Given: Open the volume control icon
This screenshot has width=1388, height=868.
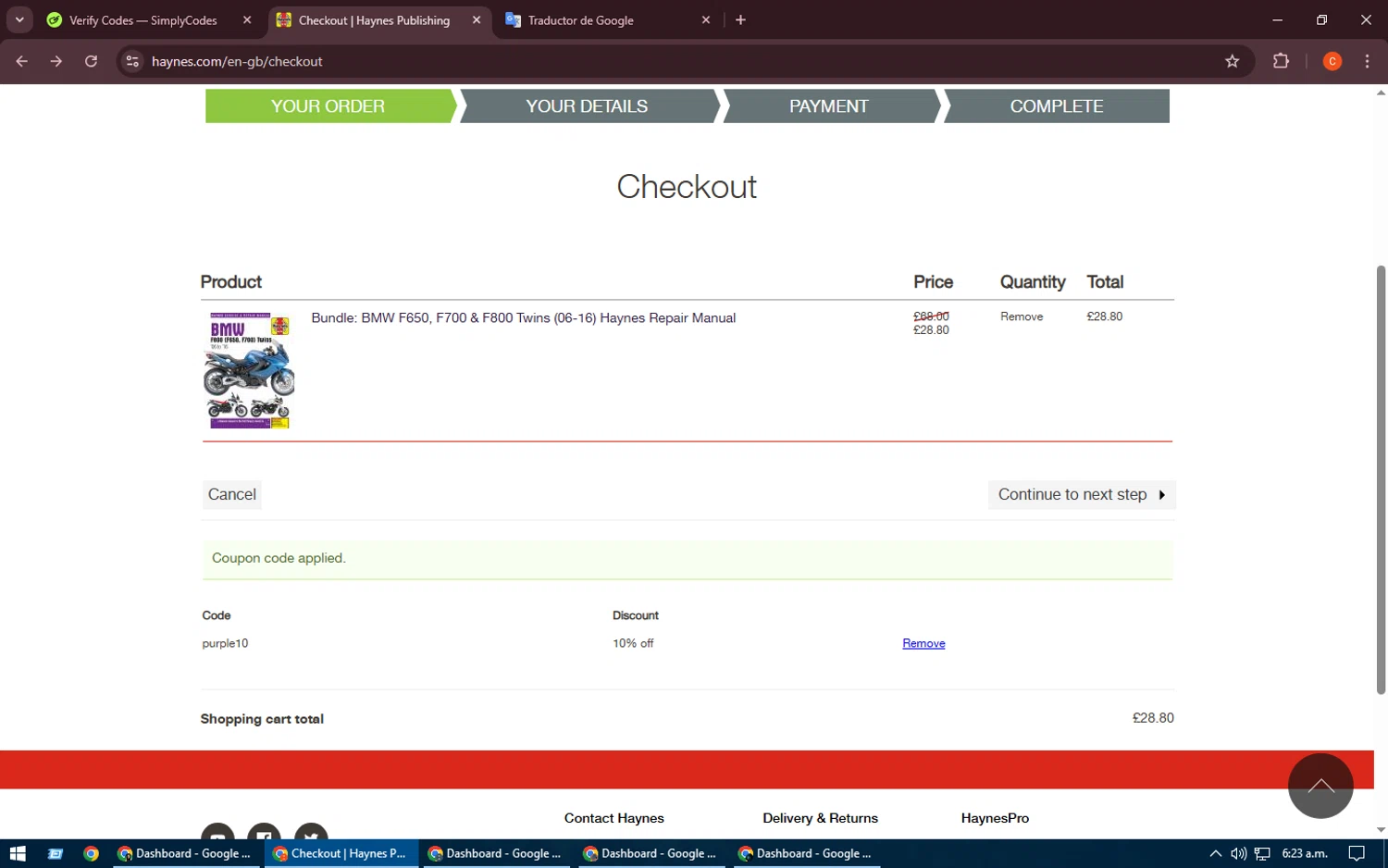Looking at the screenshot, I should click(x=1238, y=853).
